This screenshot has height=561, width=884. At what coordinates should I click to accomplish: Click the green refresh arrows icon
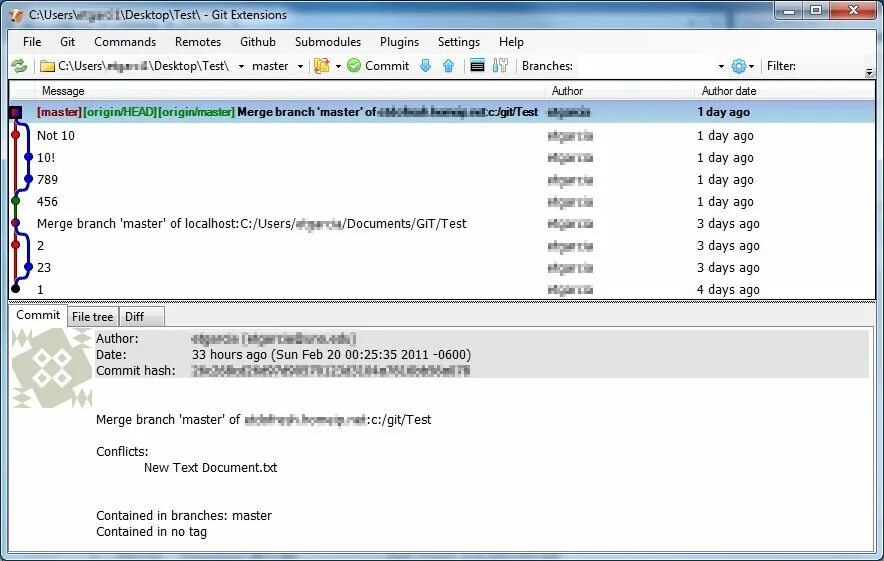(x=19, y=66)
